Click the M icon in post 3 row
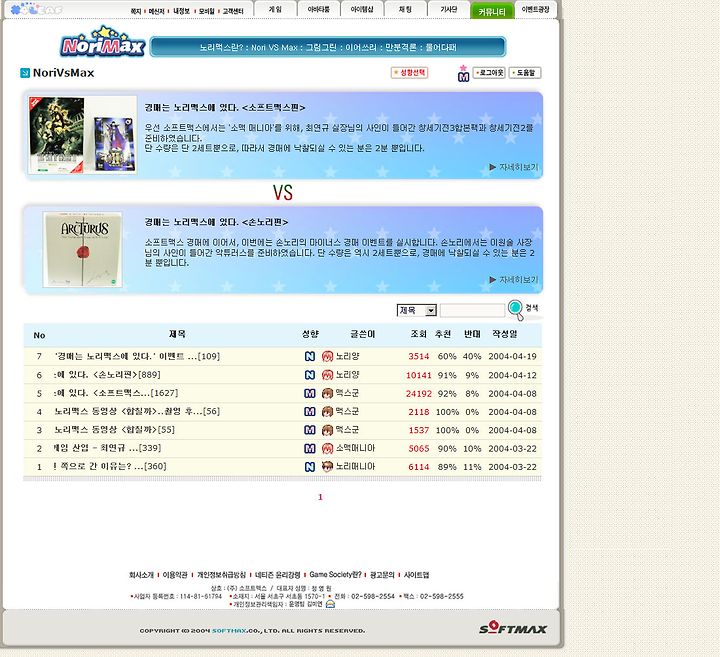 coord(310,430)
